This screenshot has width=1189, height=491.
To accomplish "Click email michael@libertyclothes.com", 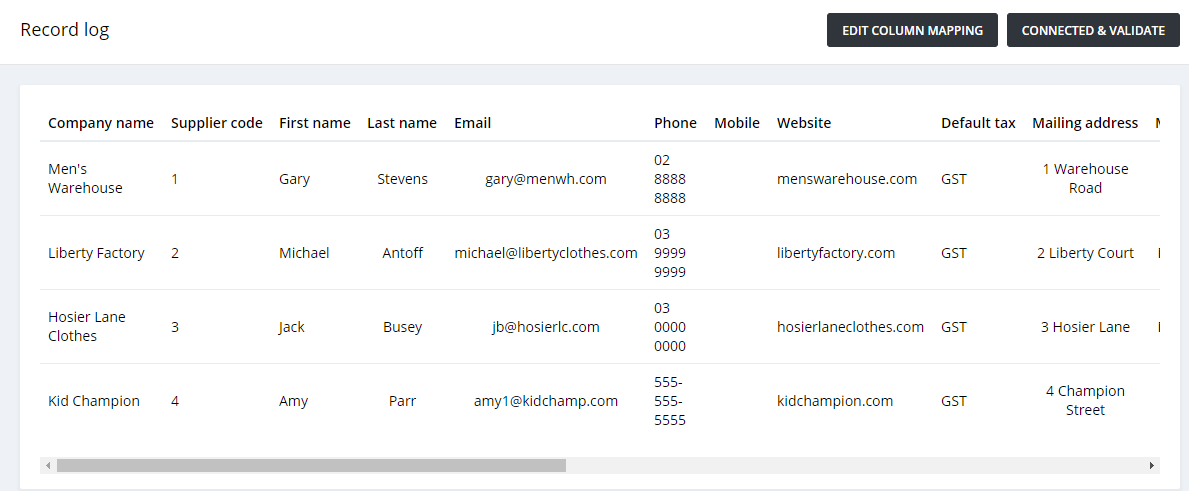I will tap(546, 253).
